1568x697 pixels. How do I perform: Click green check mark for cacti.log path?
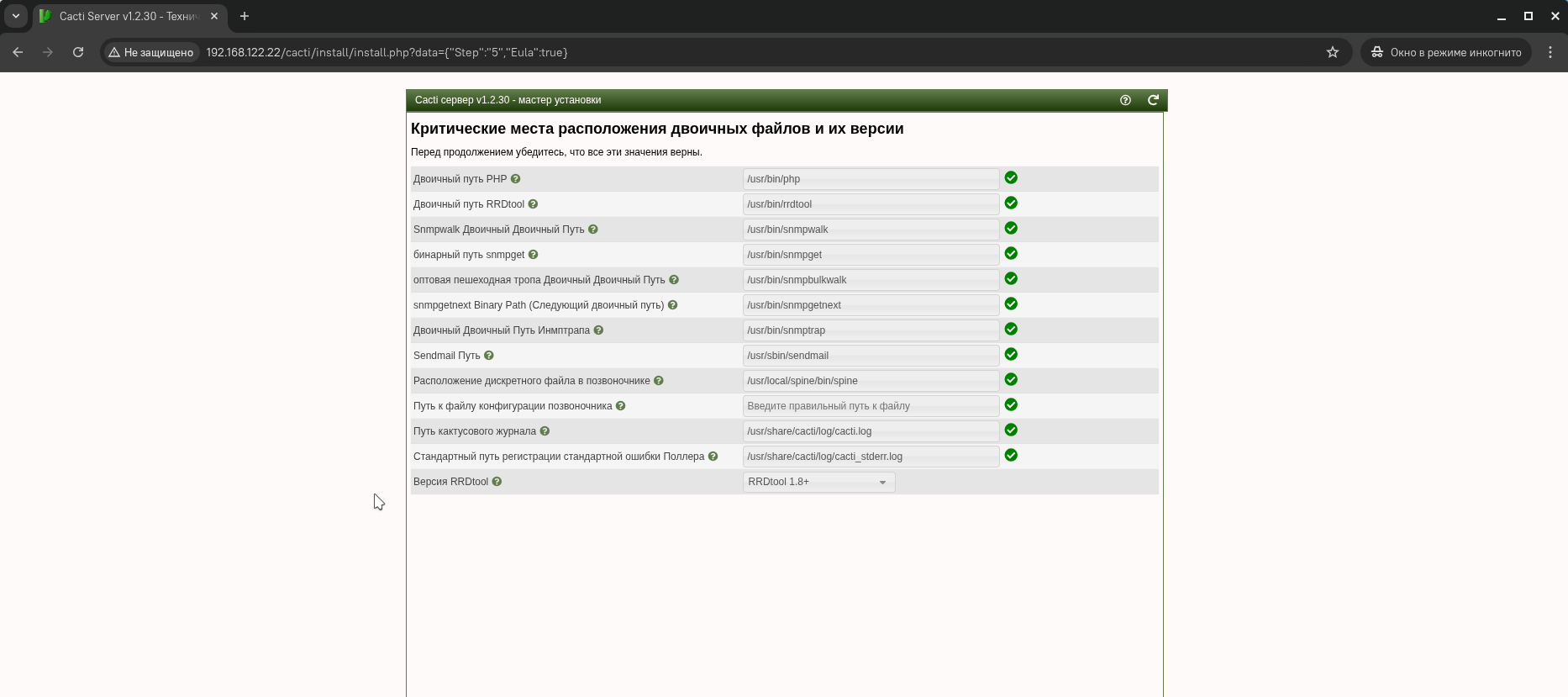click(1012, 430)
